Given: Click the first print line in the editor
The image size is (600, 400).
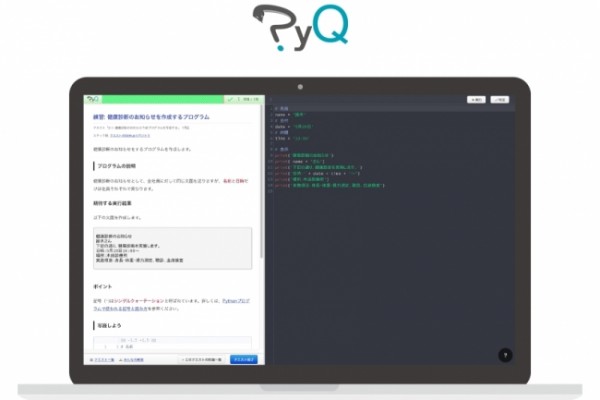Looking at the screenshot, I should [304, 155].
